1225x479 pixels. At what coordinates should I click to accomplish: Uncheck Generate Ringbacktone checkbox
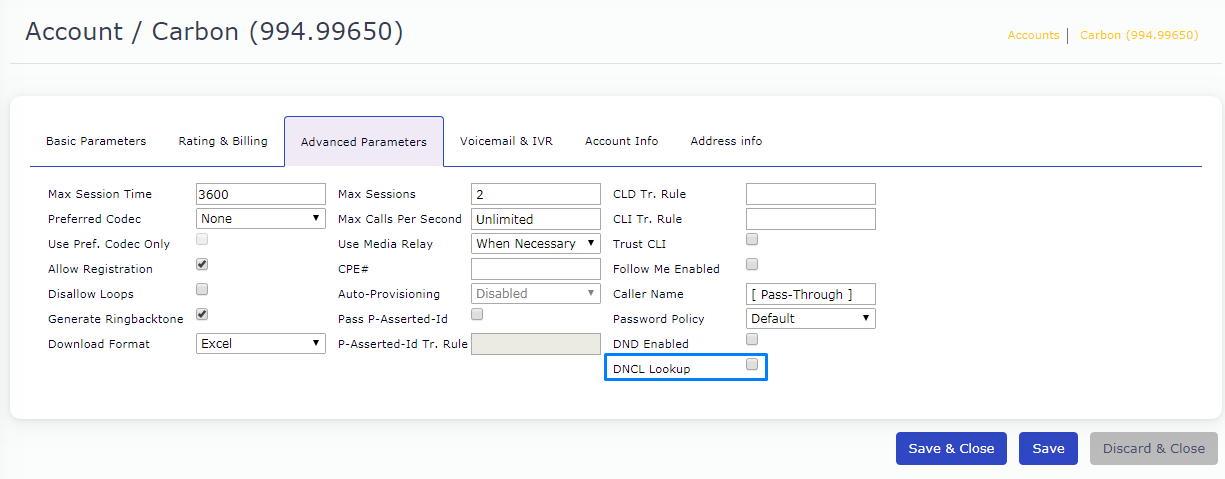click(x=202, y=315)
